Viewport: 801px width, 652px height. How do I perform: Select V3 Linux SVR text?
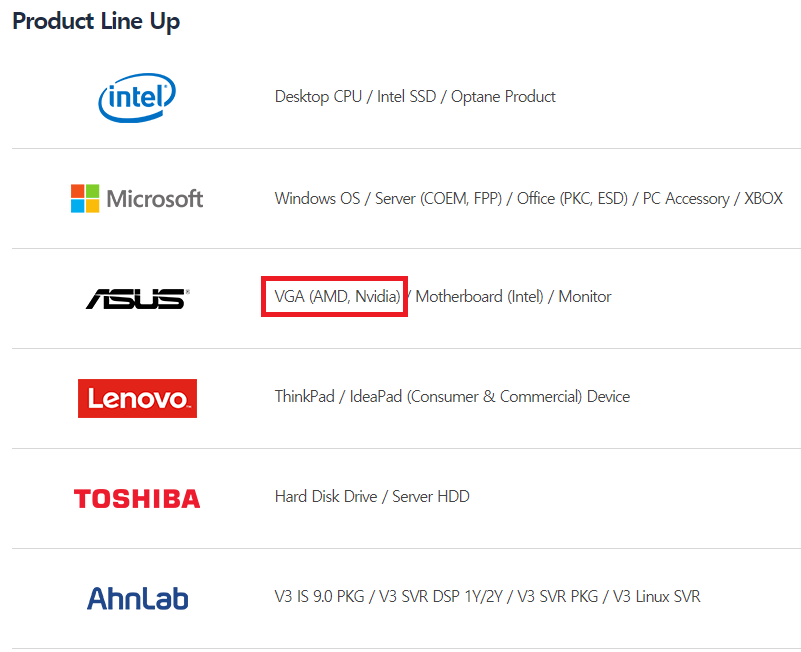pos(657,597)
